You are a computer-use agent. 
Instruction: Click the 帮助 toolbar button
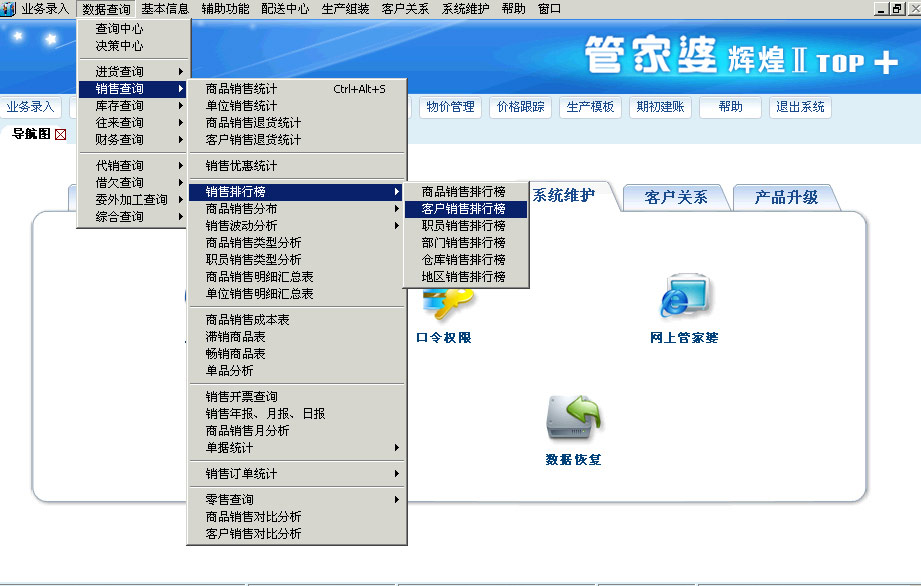(730, 107)
